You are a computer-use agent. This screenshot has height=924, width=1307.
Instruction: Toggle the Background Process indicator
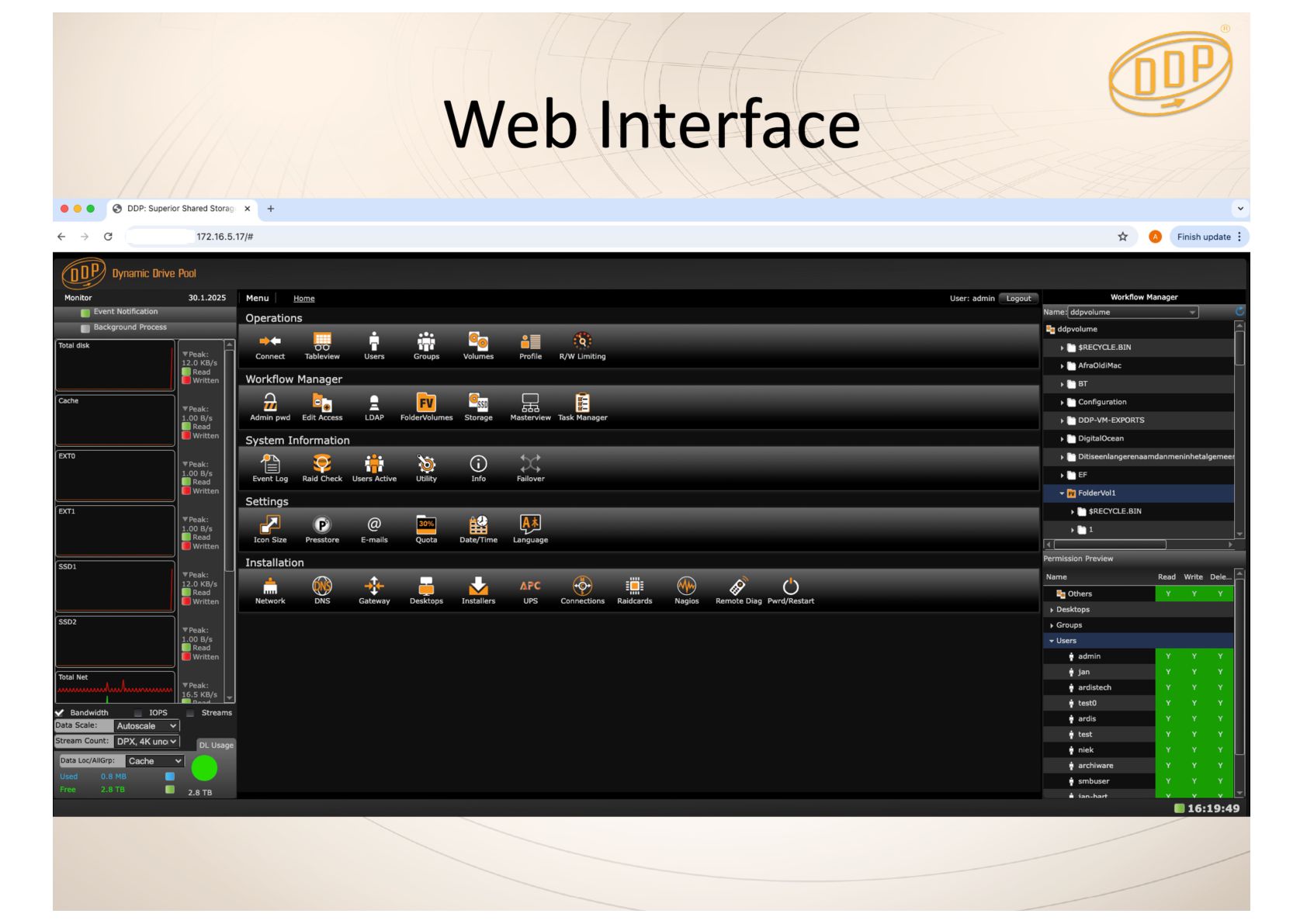85,328
